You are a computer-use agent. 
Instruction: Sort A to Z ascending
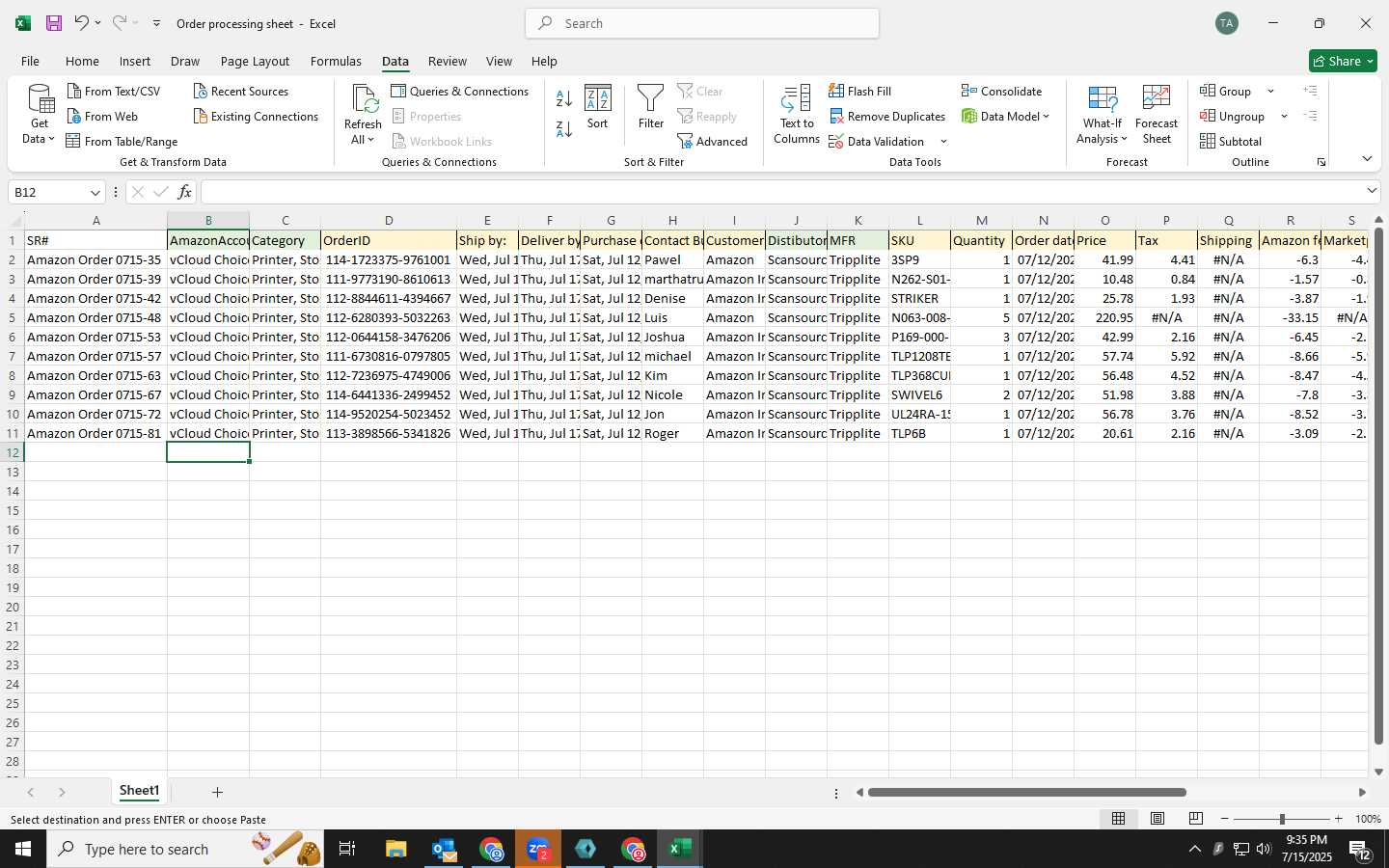click(x=564, y=98)
